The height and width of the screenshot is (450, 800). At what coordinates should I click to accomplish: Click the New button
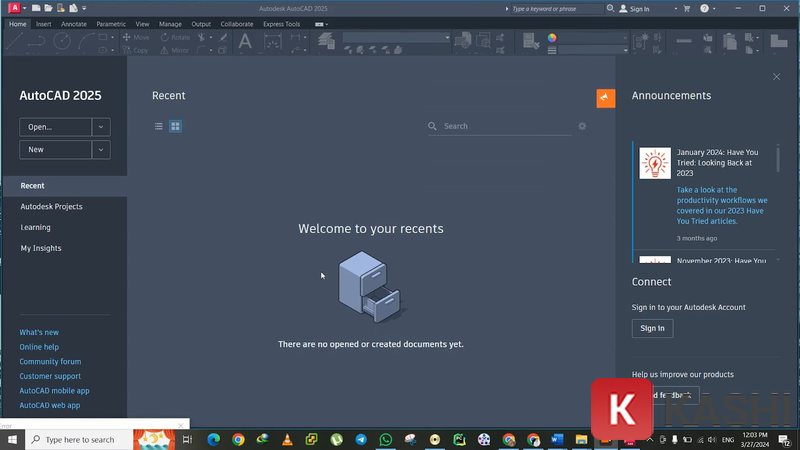pyautogui.click(x=56, y=149)
